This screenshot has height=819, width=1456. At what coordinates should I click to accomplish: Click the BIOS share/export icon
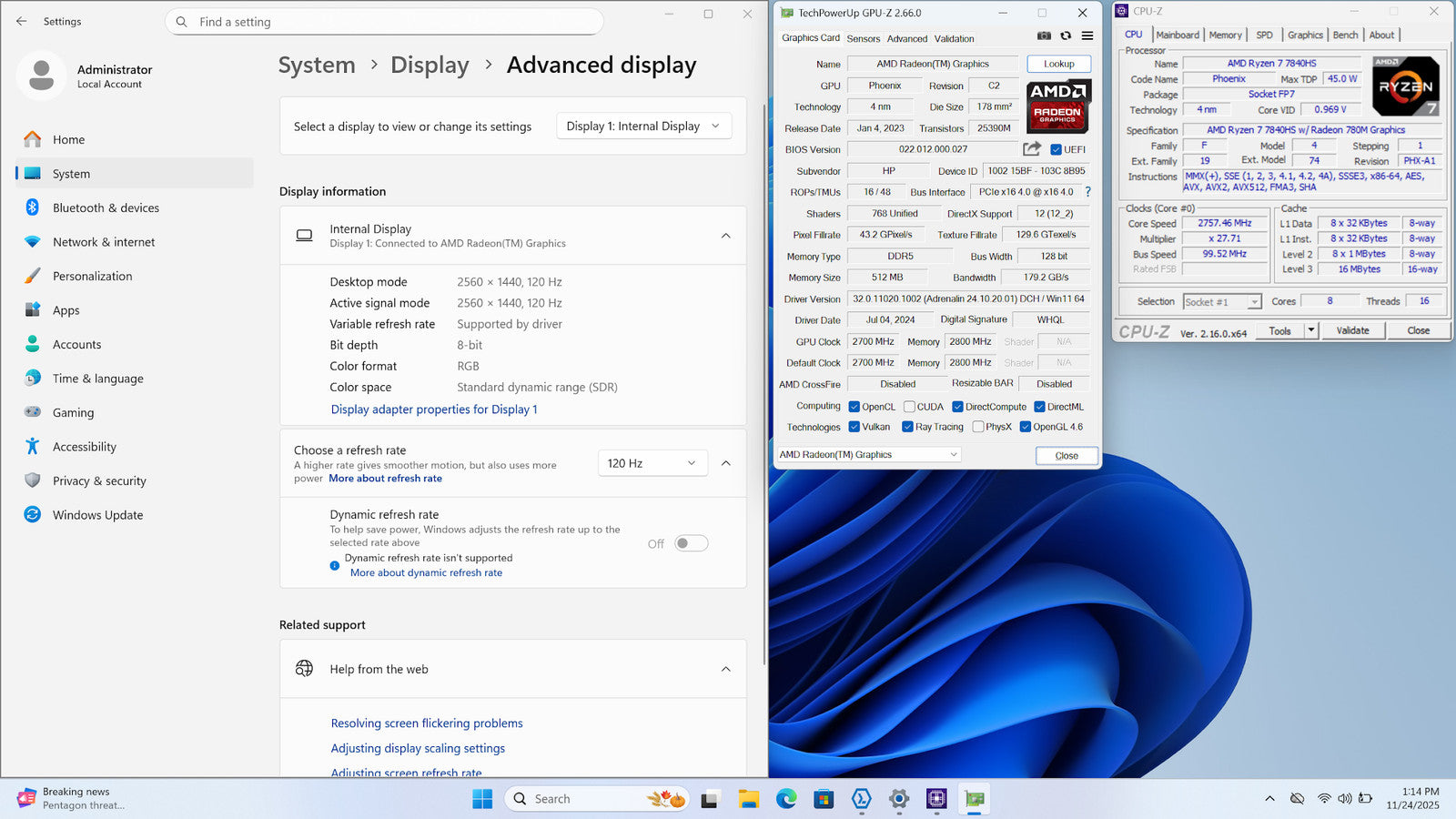pyautogui.click(x=1032, y=149)
